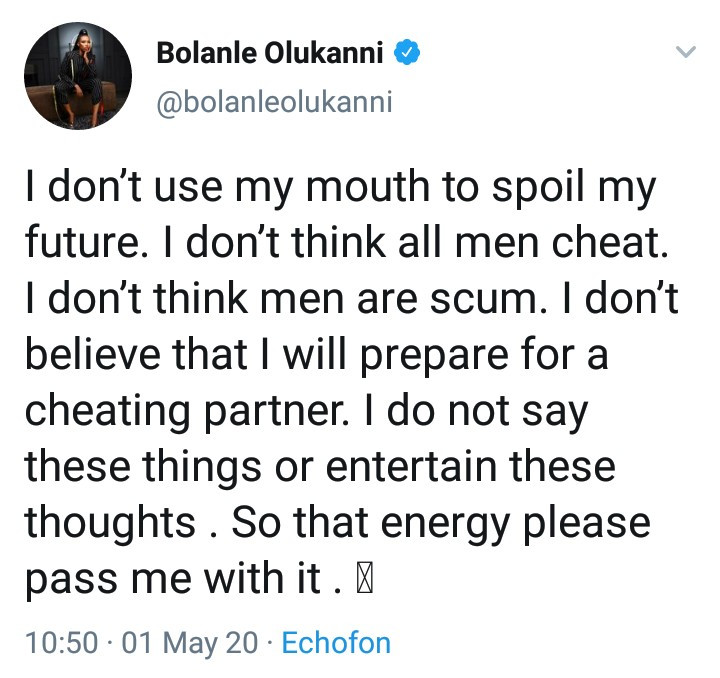Open the Bolanle Olukanni display name

coord(270,52)
